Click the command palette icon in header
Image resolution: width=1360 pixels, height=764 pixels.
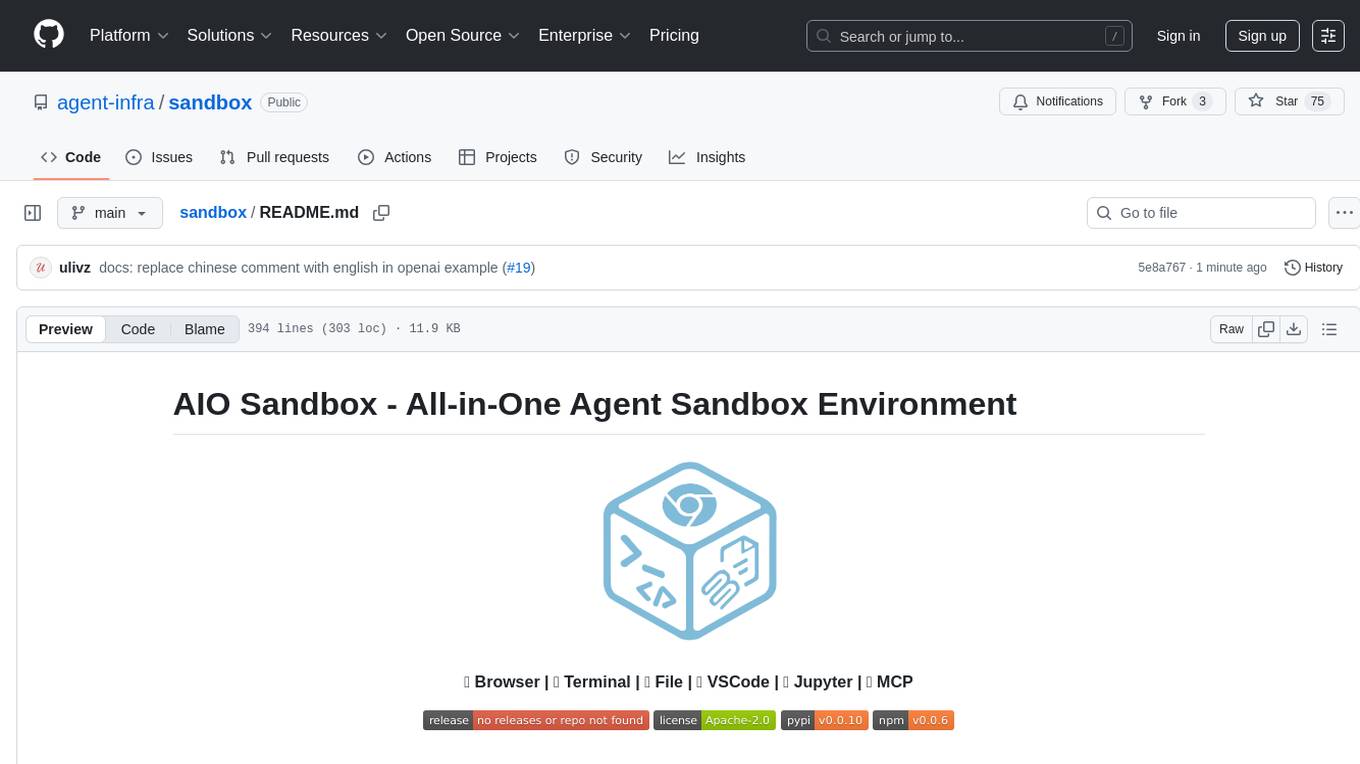point(1329,35)
